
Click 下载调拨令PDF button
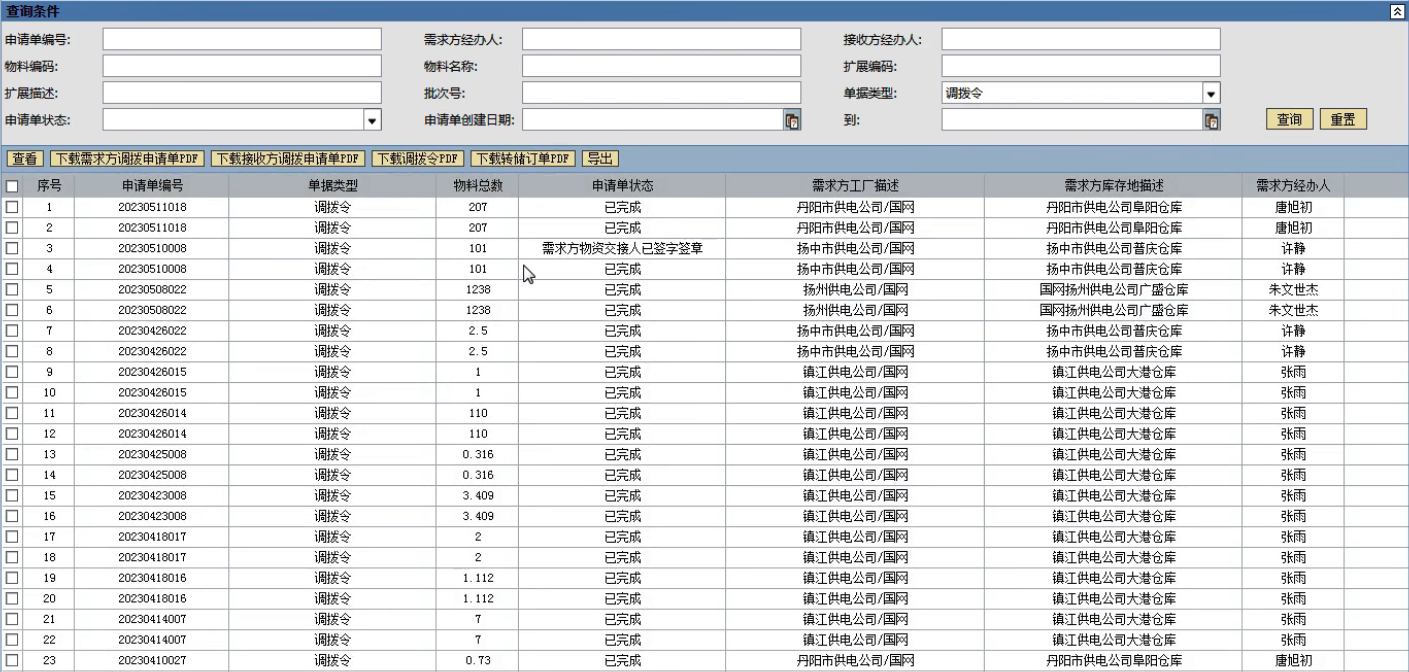[x=418, y=159]
